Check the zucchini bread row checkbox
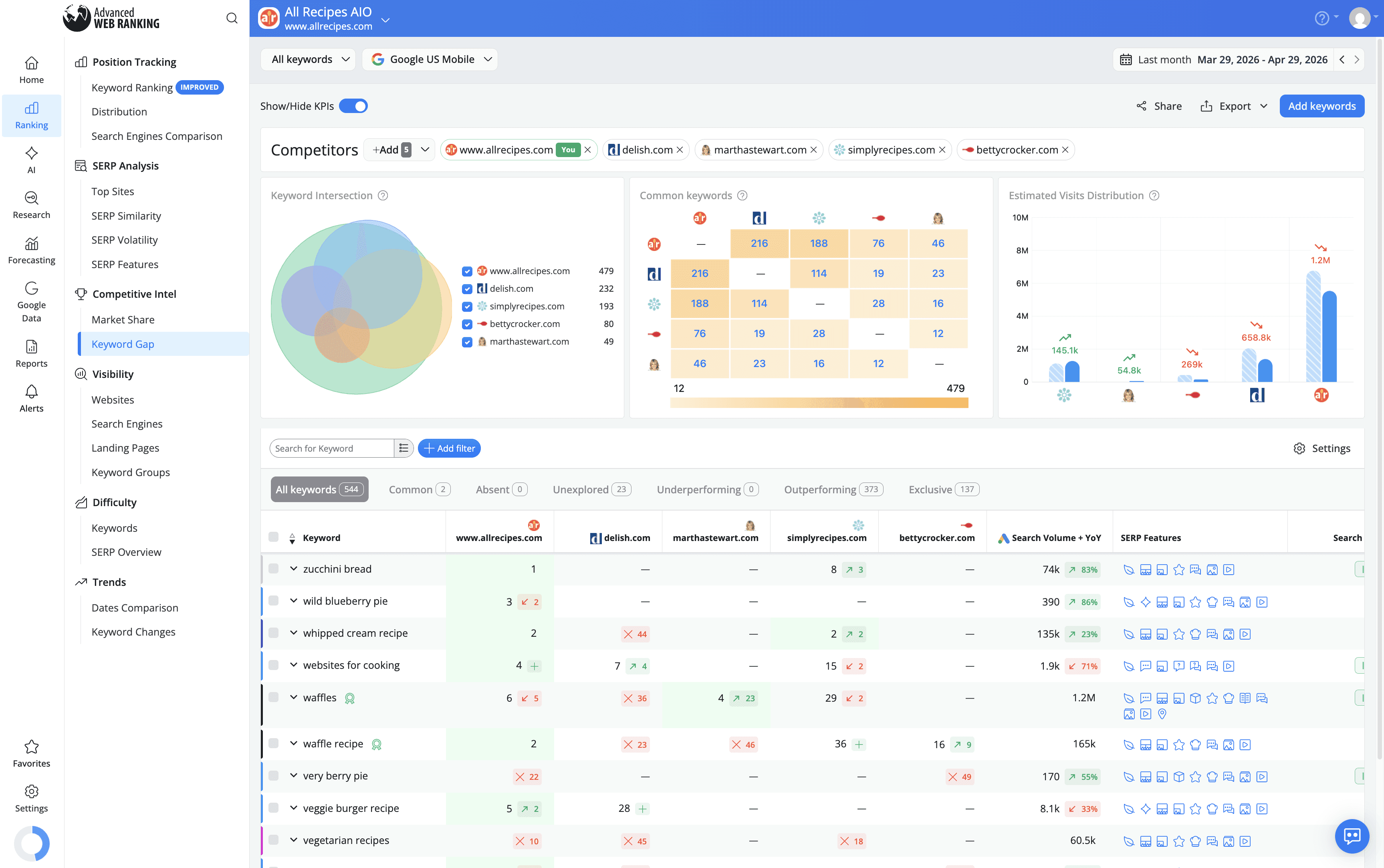 click(x=273, y=569)
